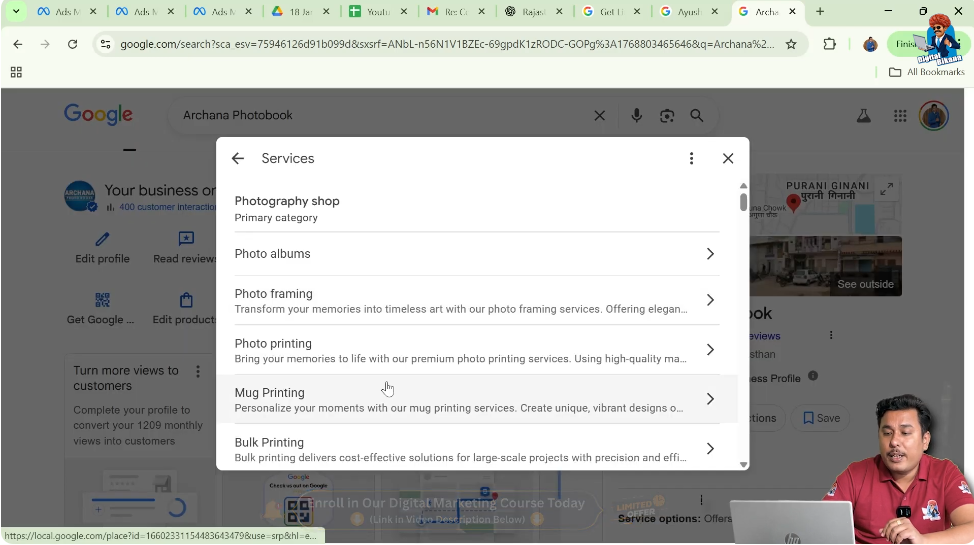Click the Mug Printing service title

point(270,393)
